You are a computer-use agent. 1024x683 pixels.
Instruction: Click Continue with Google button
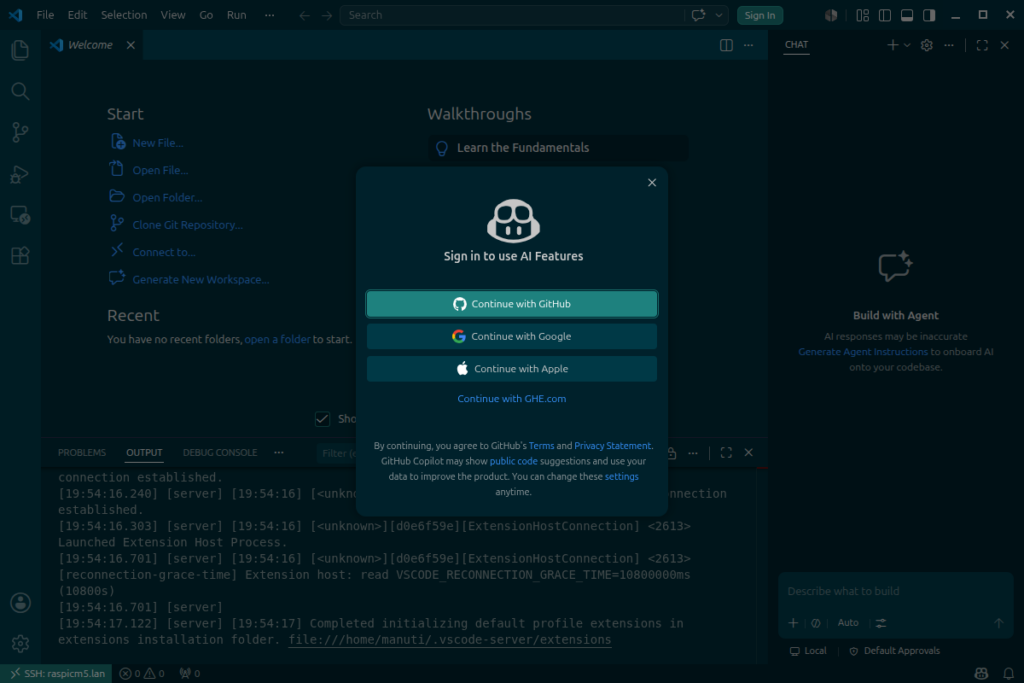[512, 336]
